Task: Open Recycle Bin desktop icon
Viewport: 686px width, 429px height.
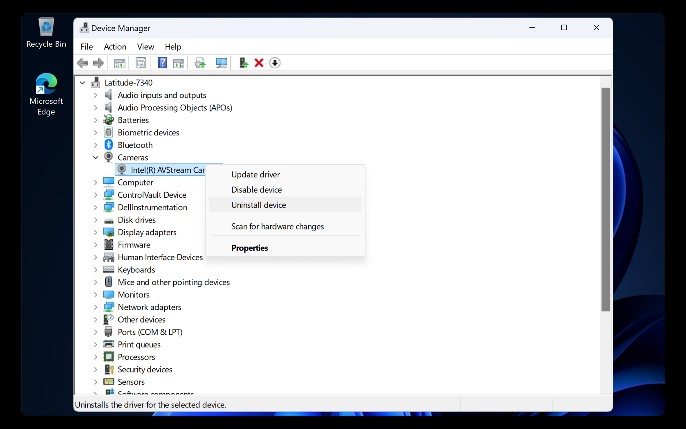Action: click(46, 33)
